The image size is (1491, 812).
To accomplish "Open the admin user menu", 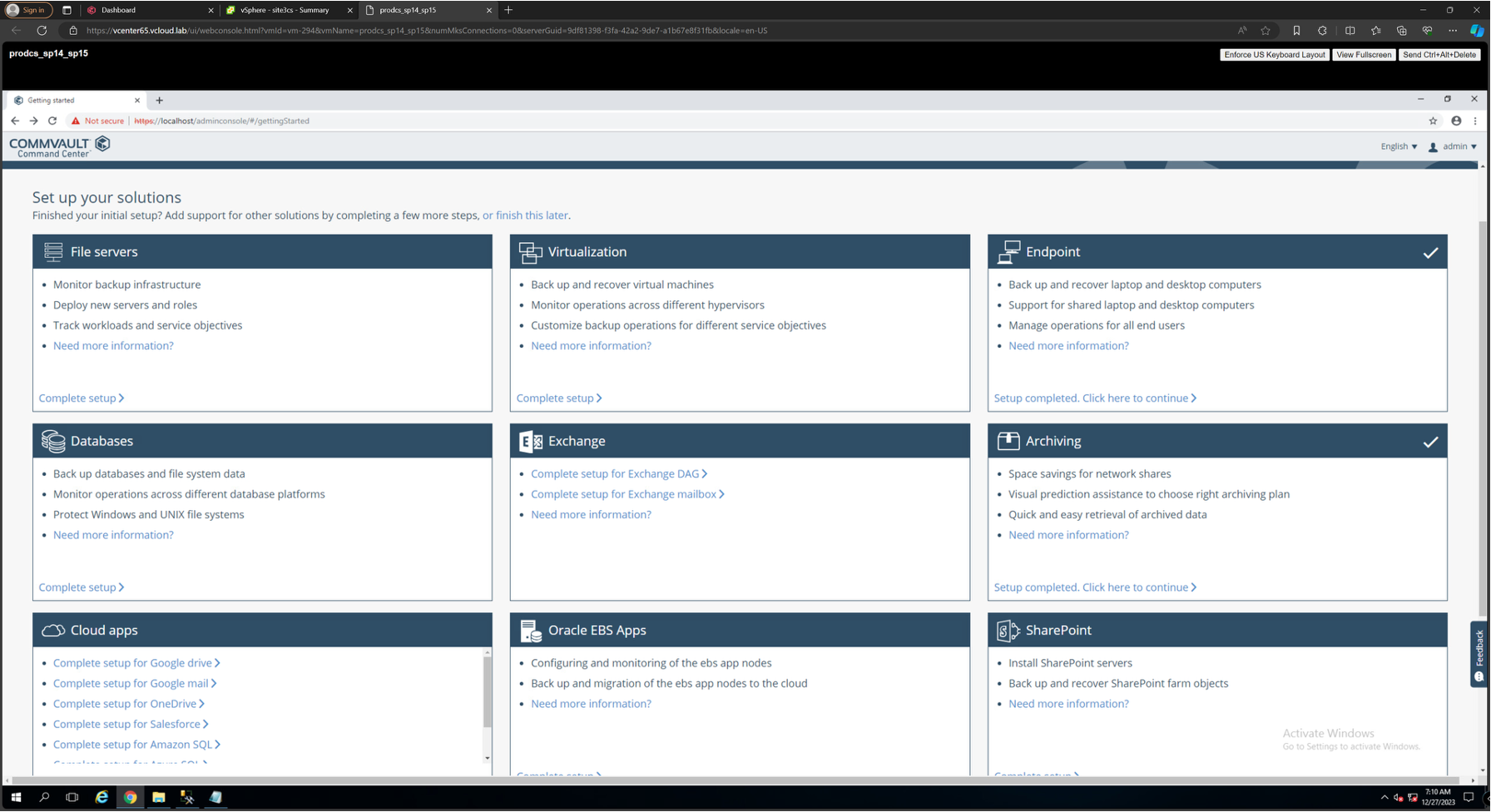I will (1453, 146).
